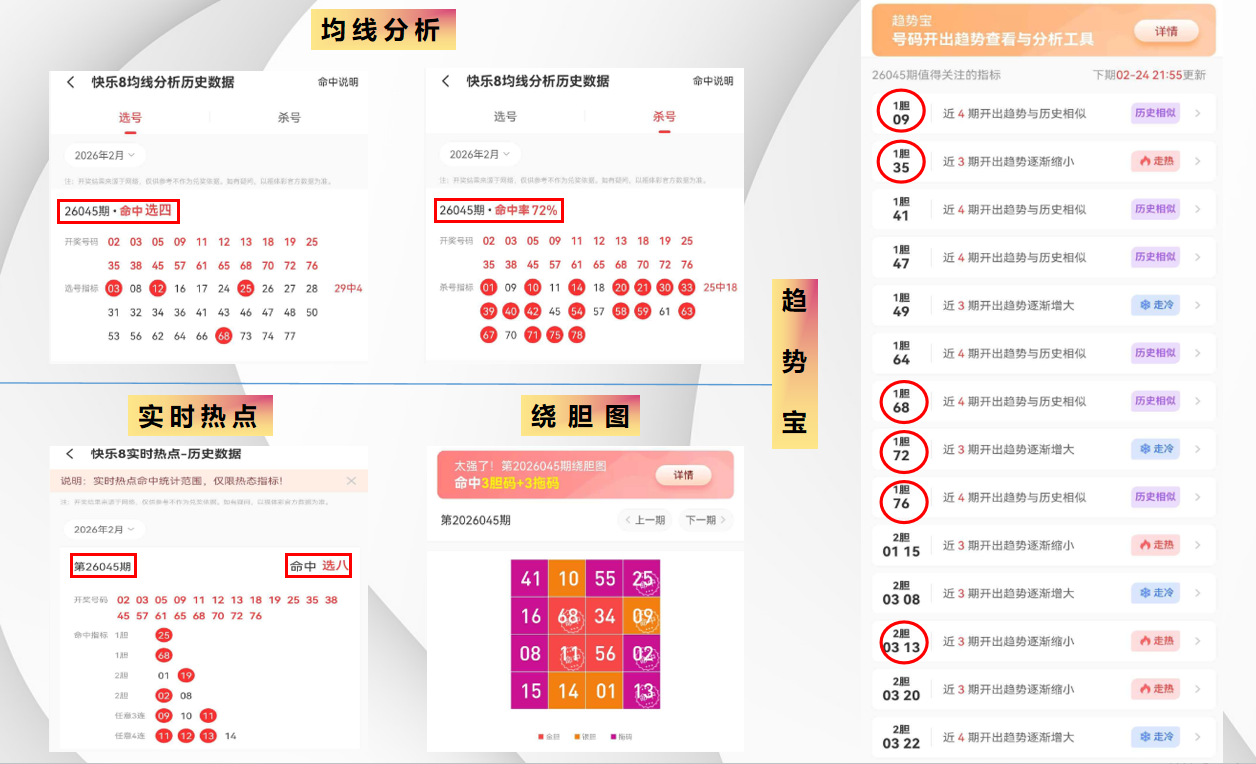Go to 上一期 in 绕胆图
Image resolution: width=1256 pixels, height=764 pixels.
click(644, 520)
